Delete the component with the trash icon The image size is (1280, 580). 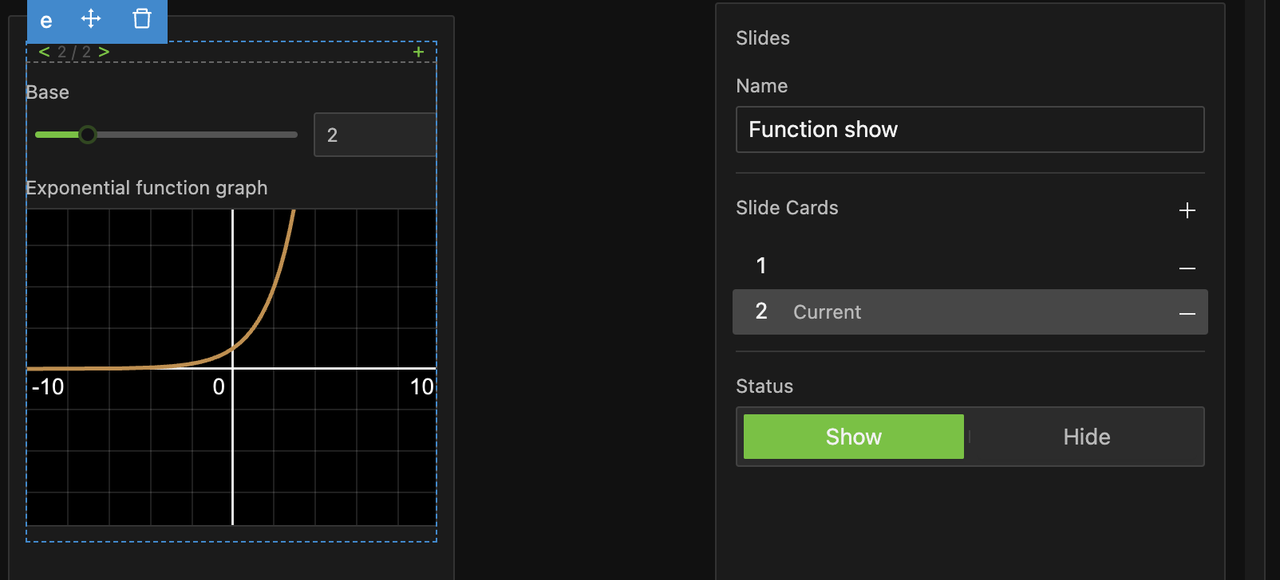click(142, 19)
